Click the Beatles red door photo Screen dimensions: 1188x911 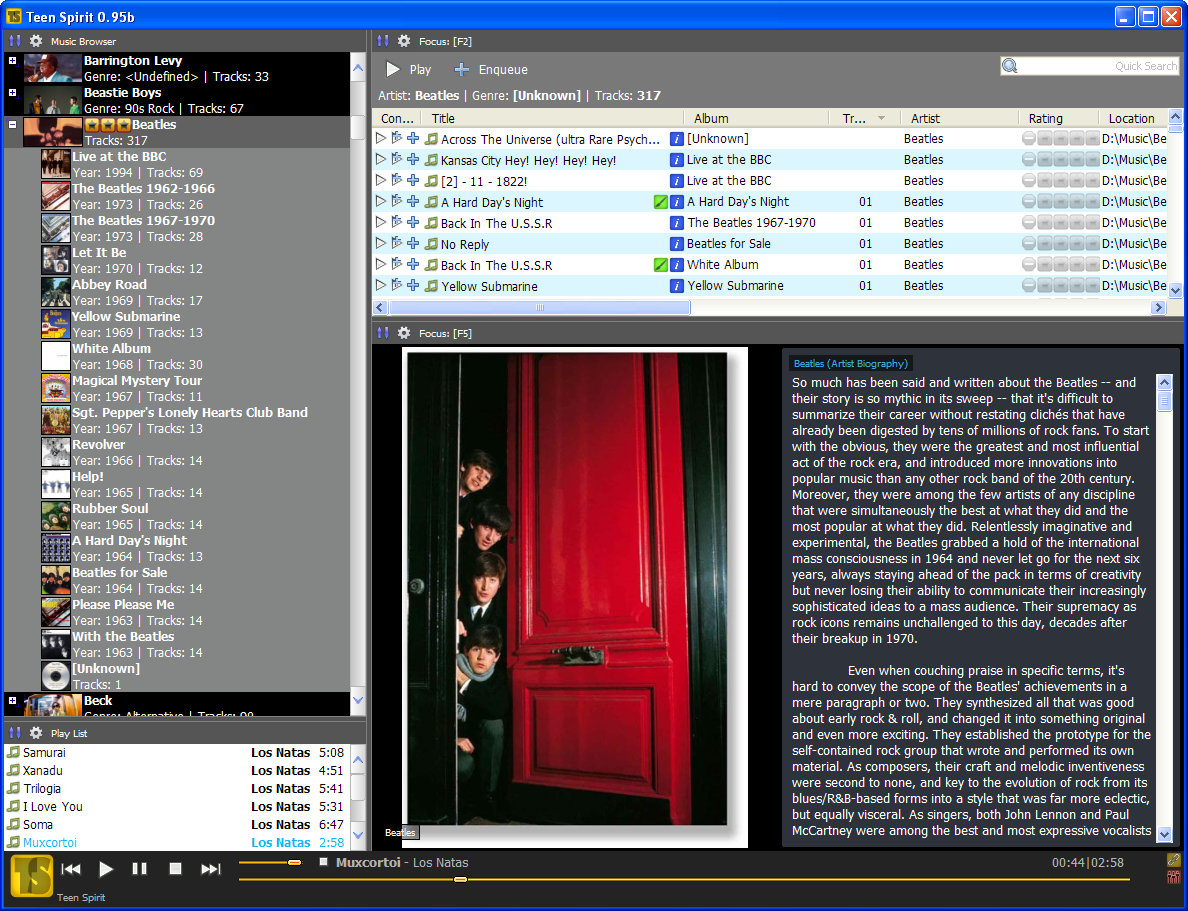coord(567,589)
